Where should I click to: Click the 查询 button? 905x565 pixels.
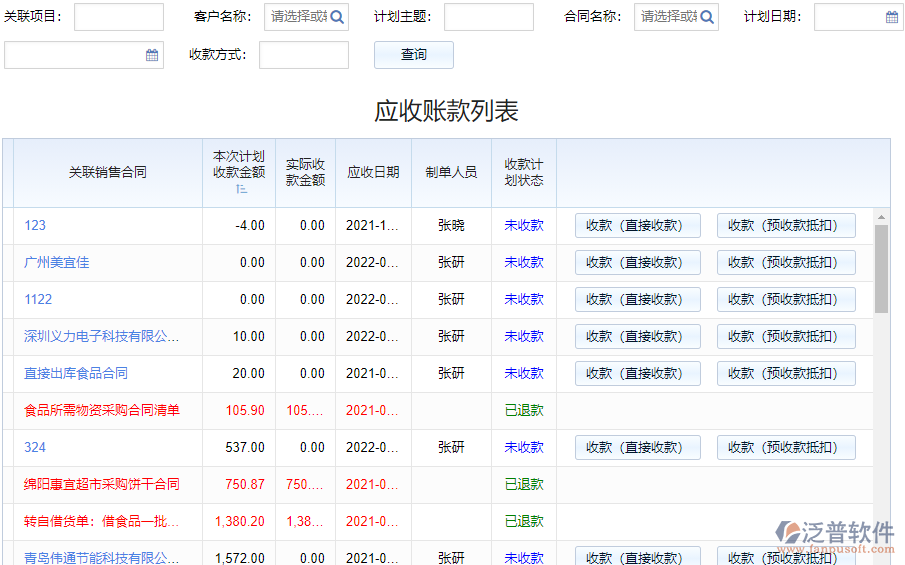tap(414, 55)
